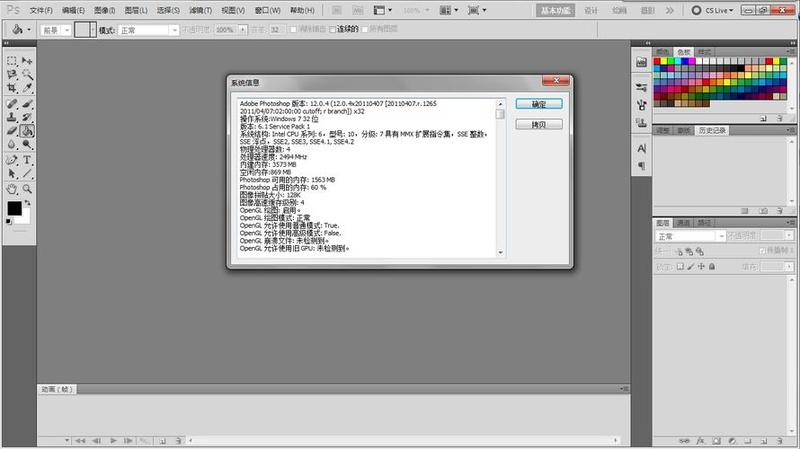Toggle propagate frame 1 checkbox in Layers panel

(762, 251)
